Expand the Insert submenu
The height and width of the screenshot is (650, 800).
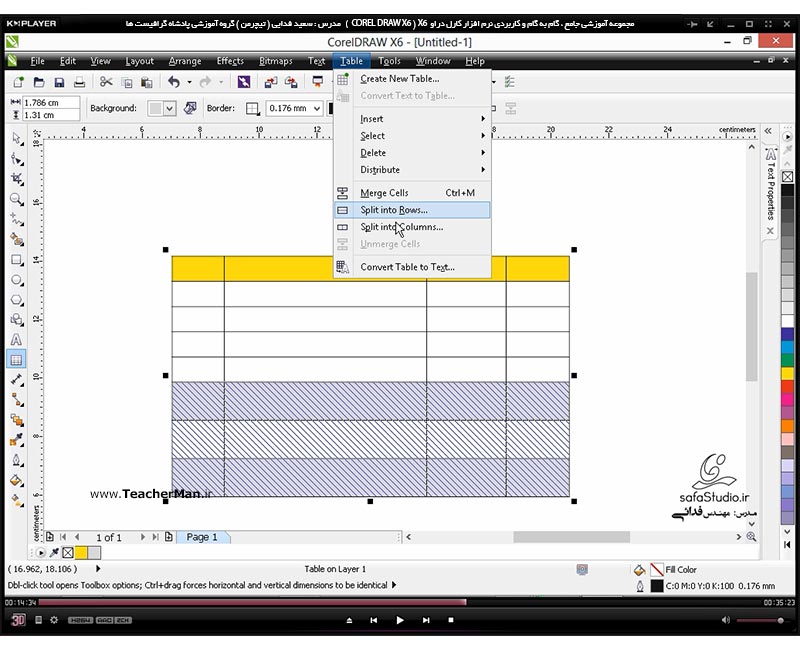412,119
